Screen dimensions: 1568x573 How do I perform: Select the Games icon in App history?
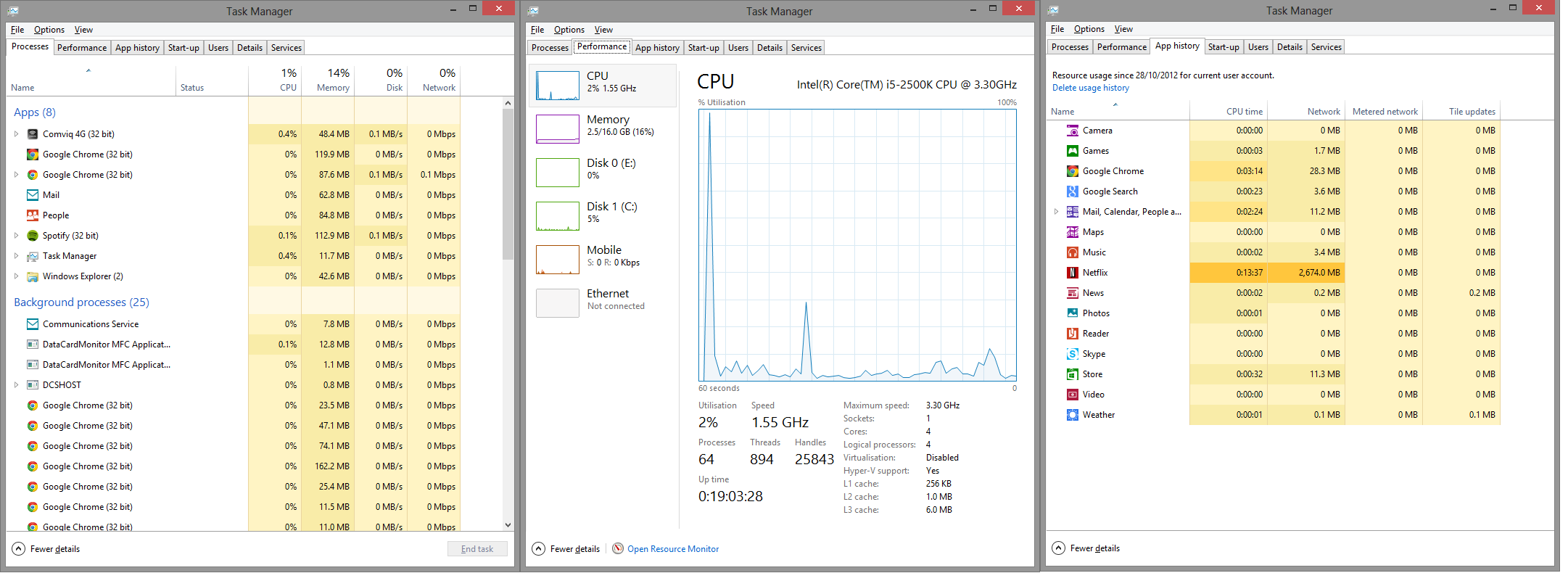tap(1073, 151)
